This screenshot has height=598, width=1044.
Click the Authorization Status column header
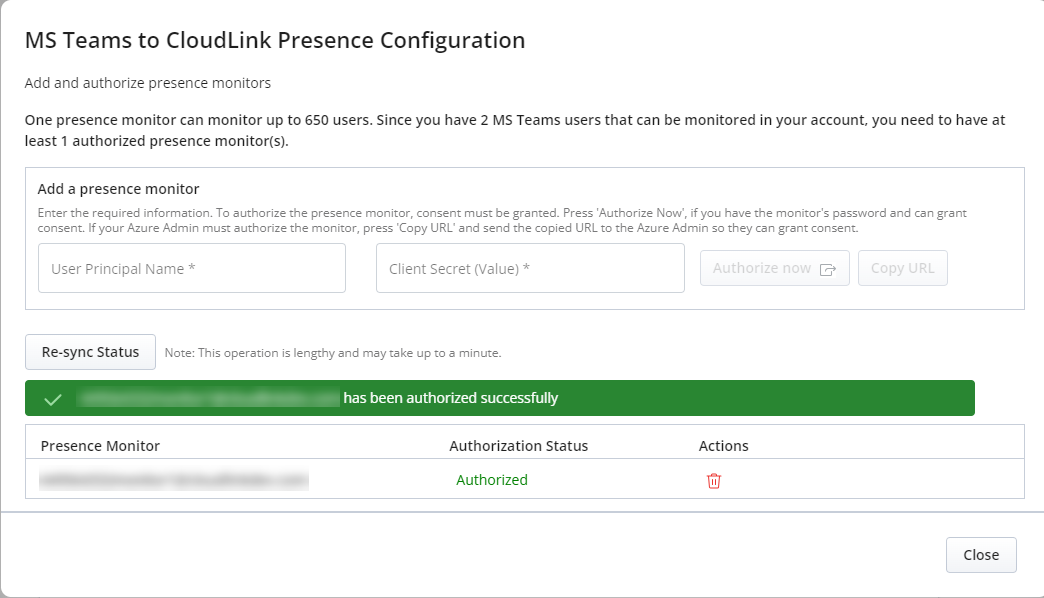pos(519,446)
